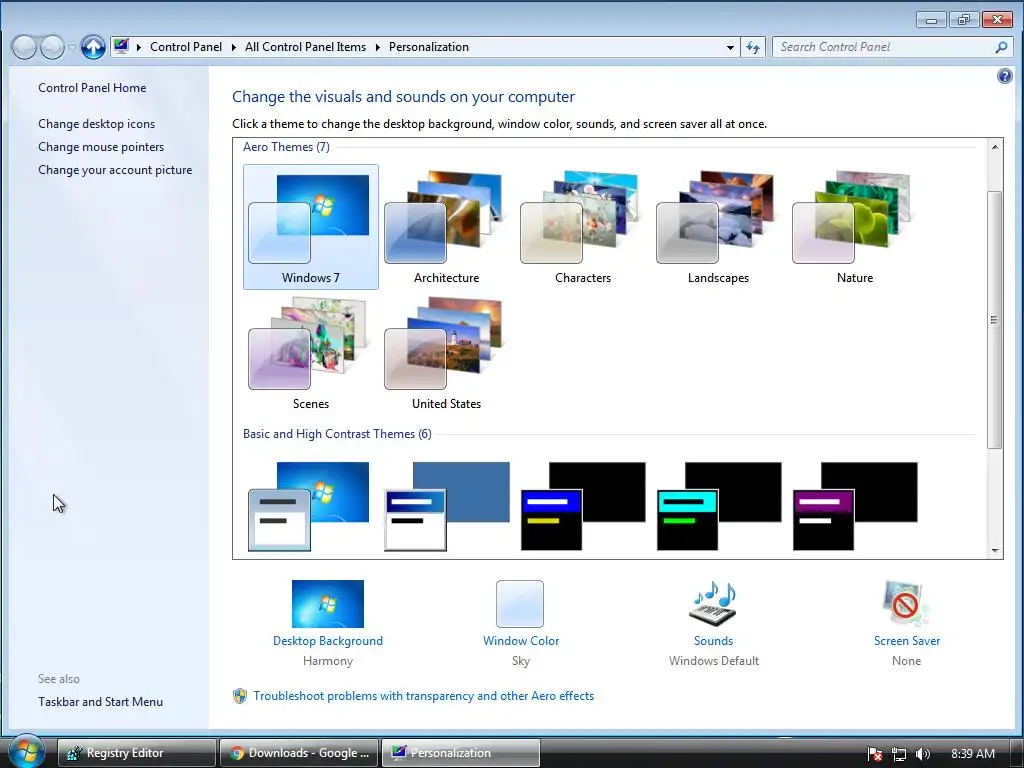Click the address bar Refresh button
This screenshot has height=768, width=1024.
753,47
